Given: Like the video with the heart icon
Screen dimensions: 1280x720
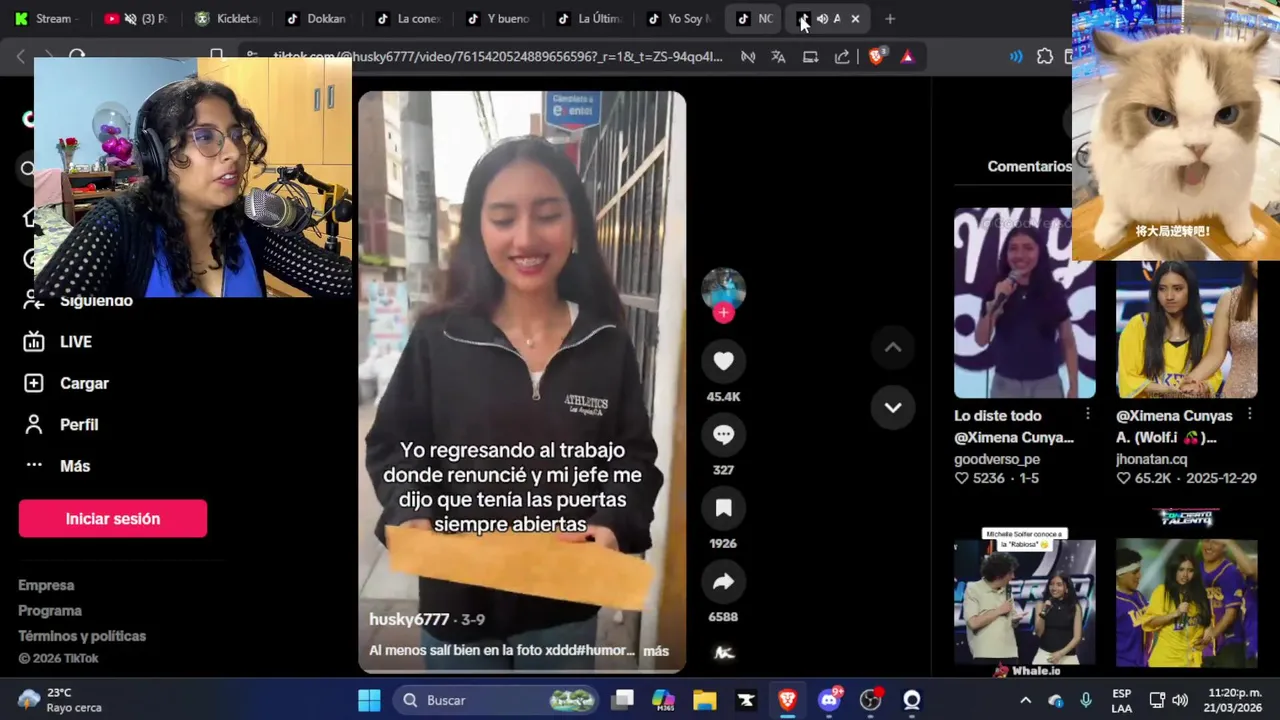Looking at the screenshot, I should click(723, 361).
